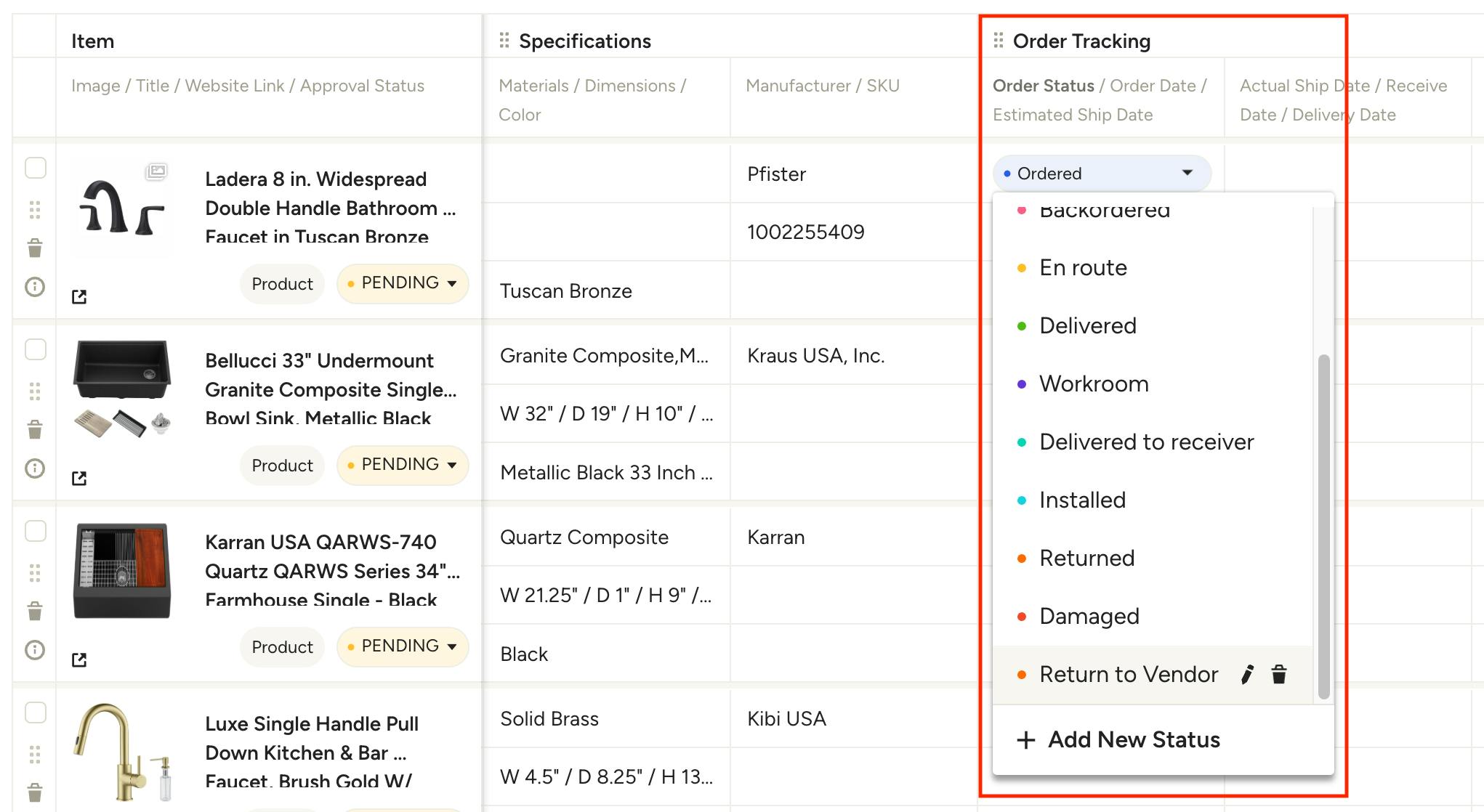
Task: Click trash icon for Ladera faucet row
Action: [x=35, y=248]
